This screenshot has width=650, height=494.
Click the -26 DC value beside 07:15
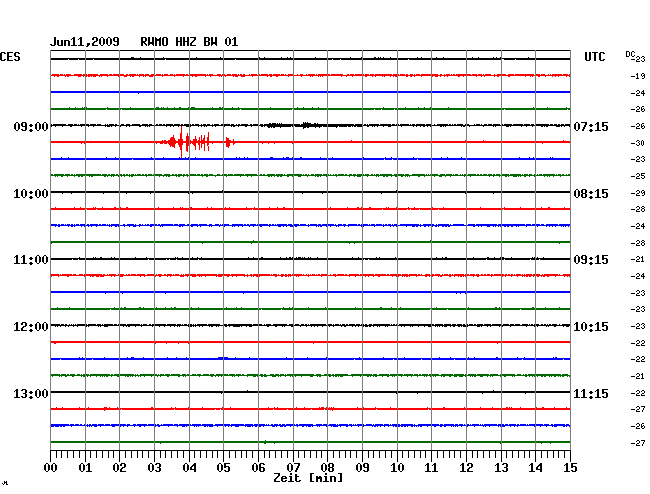(638, 126)
